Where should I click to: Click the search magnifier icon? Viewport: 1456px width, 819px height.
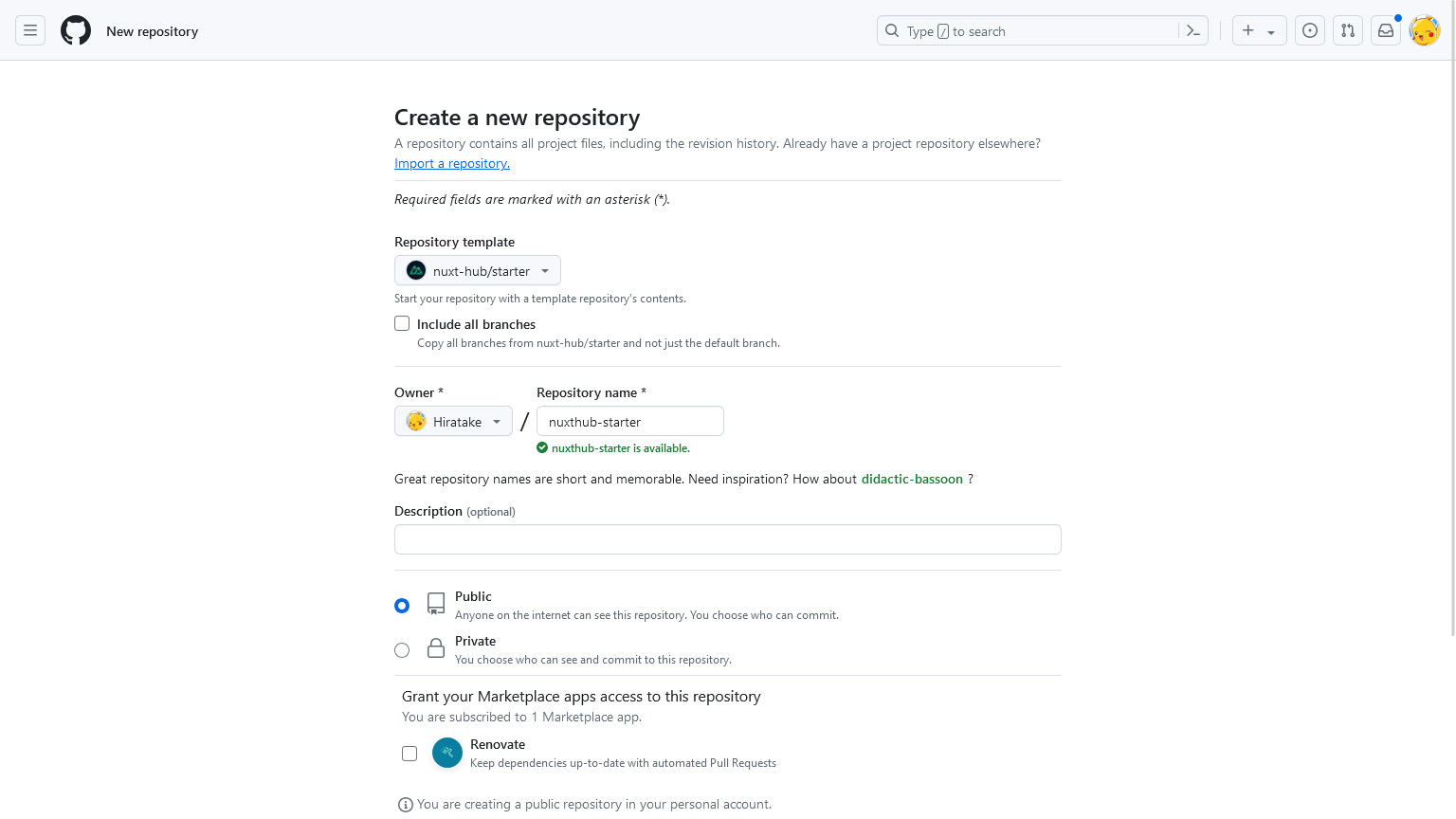[x=892, y=30]
